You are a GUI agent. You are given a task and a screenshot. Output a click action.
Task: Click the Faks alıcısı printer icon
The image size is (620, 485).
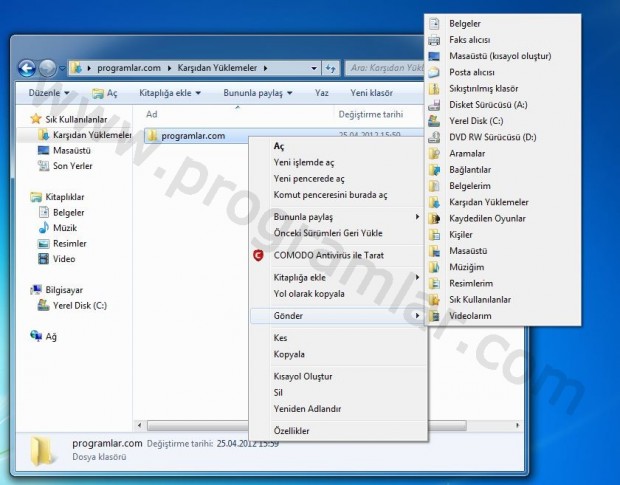click(434, 40)
